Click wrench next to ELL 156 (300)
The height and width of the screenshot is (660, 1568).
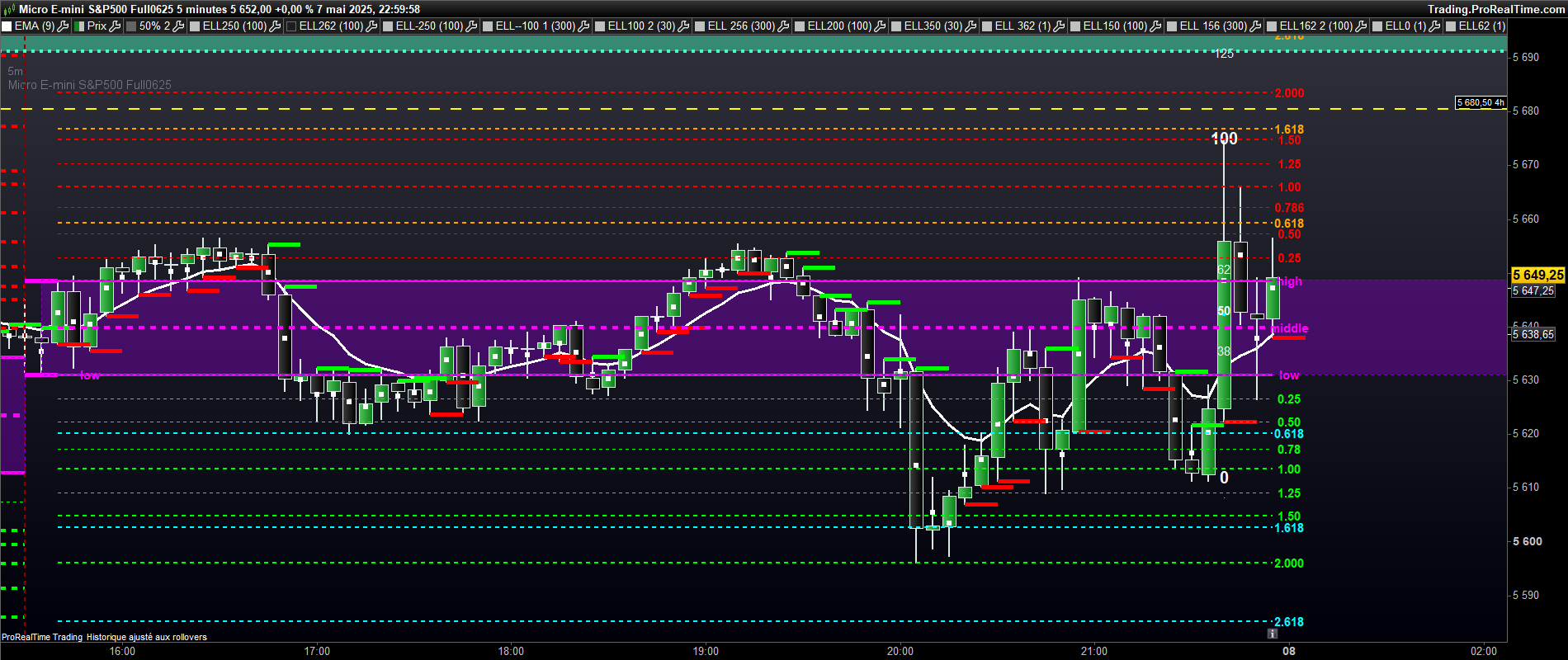click(1256, 26)
